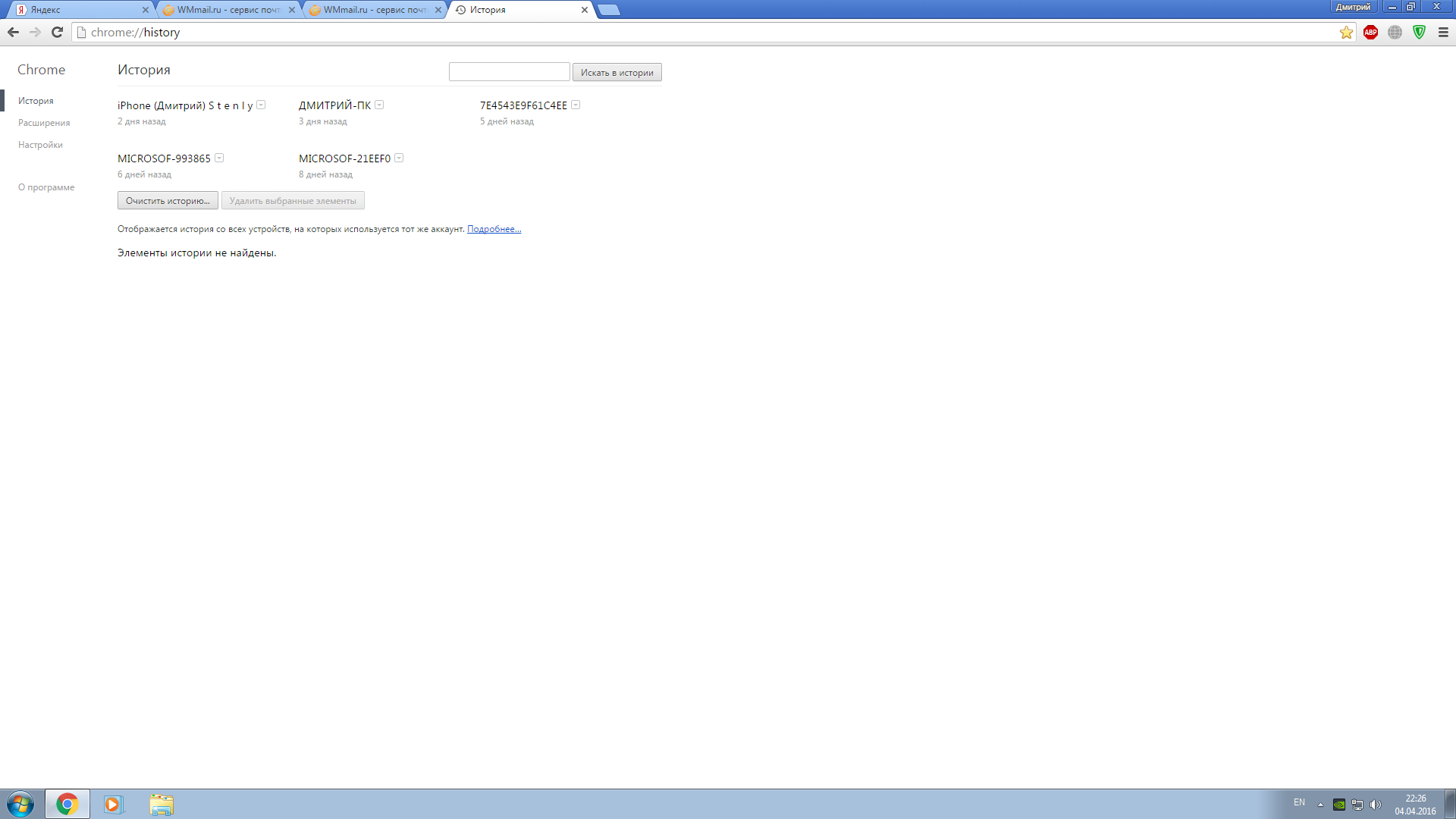Open Расширения in the sidebar
Viewport: 1456px width, 819px height.
pyautogui.click(x=44, y=123)
